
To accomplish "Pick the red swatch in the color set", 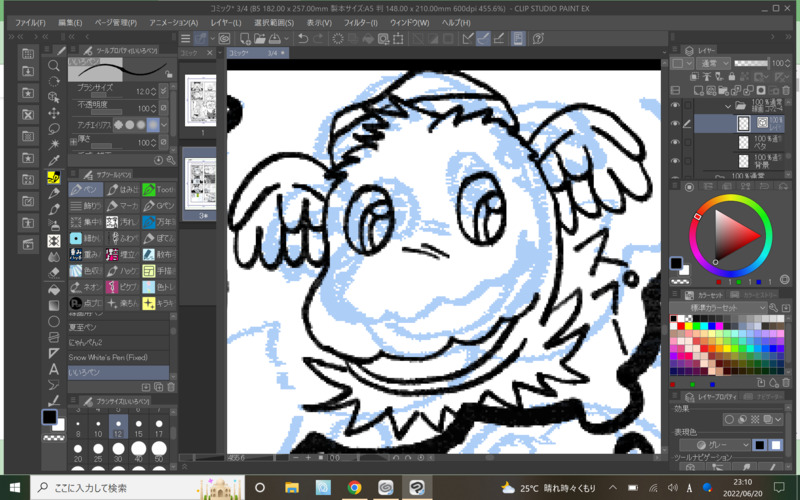I will click(x=681, y=327).
